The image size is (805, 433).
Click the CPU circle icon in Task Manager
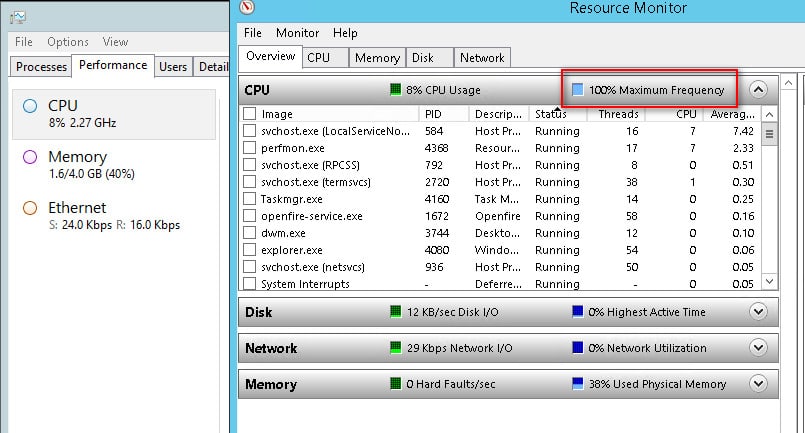tap(30, 106)
